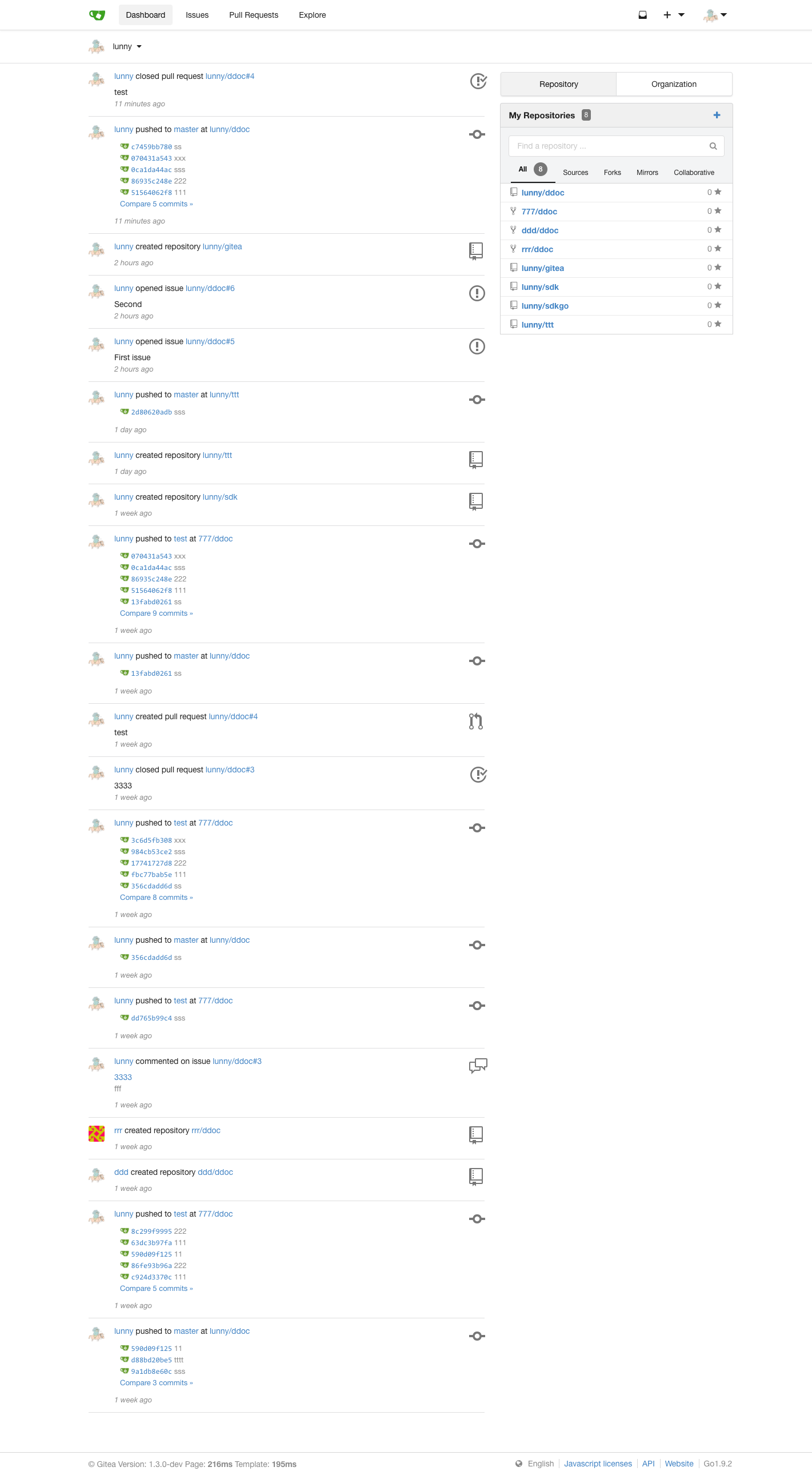The width and height of the screenshot is (812, 1475).
Task: Click the Javascript licenses footer link
Action: 598,1464
